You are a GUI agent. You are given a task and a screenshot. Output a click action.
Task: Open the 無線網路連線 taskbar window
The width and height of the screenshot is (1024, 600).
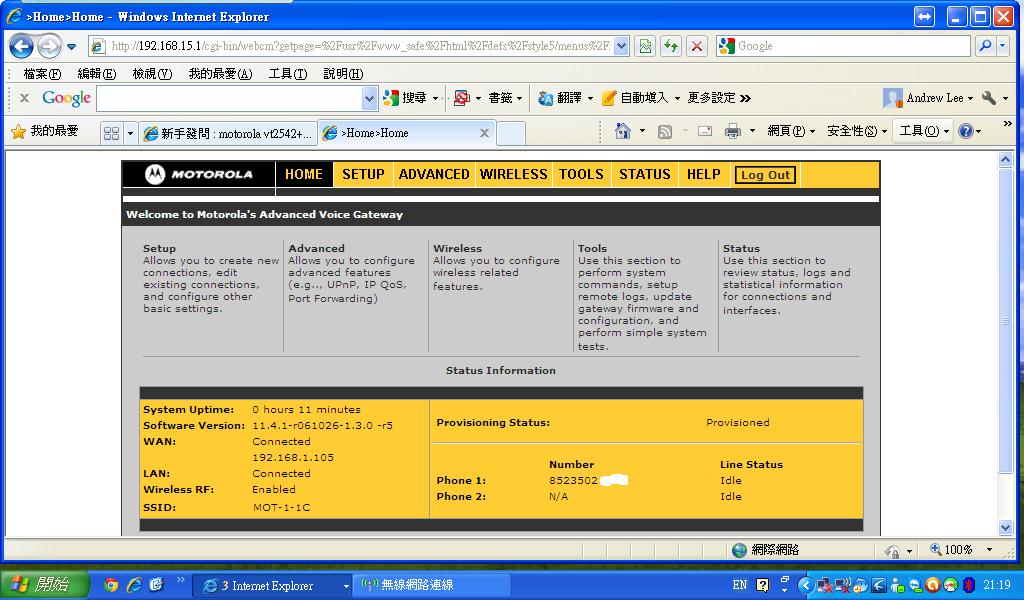(x=431, y=585)
